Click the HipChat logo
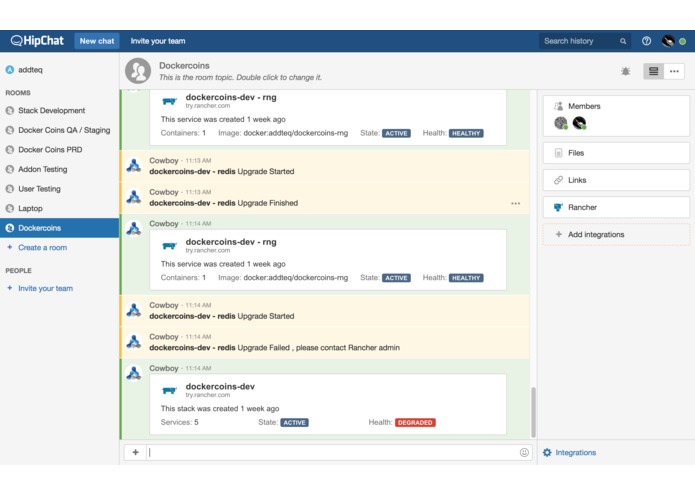This screenshot has width=695, height=494. 37,41
